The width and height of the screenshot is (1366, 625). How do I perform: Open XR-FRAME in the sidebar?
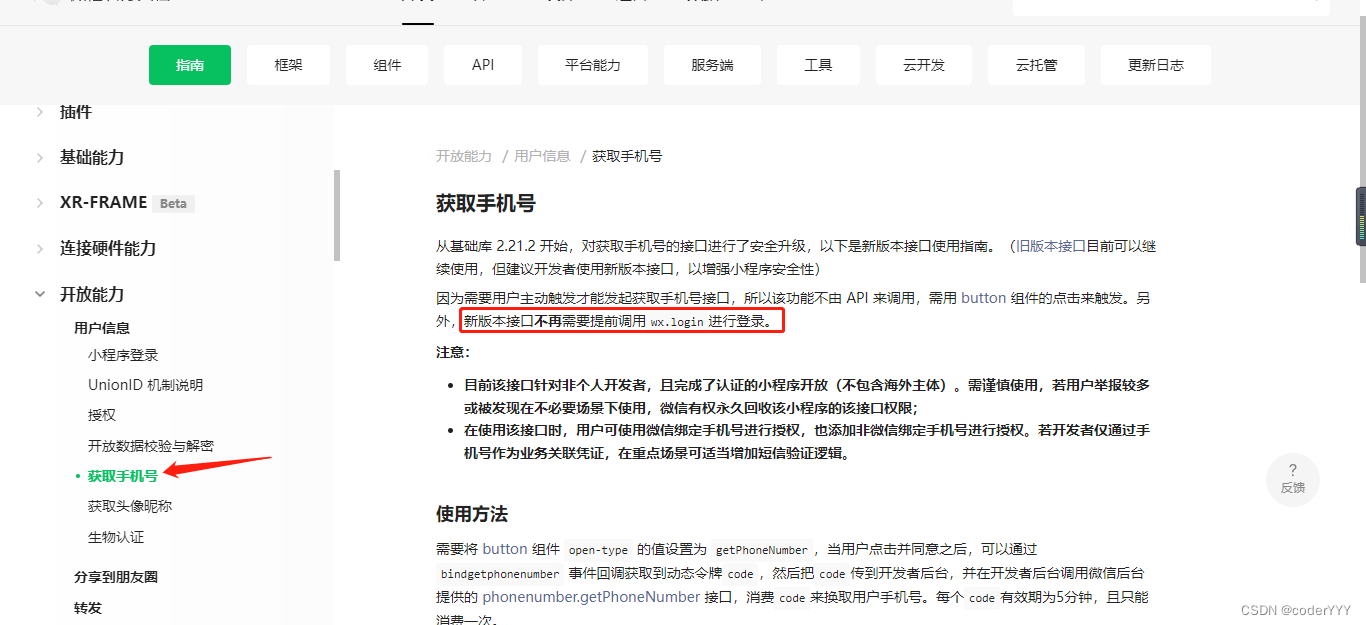(103, 202)
